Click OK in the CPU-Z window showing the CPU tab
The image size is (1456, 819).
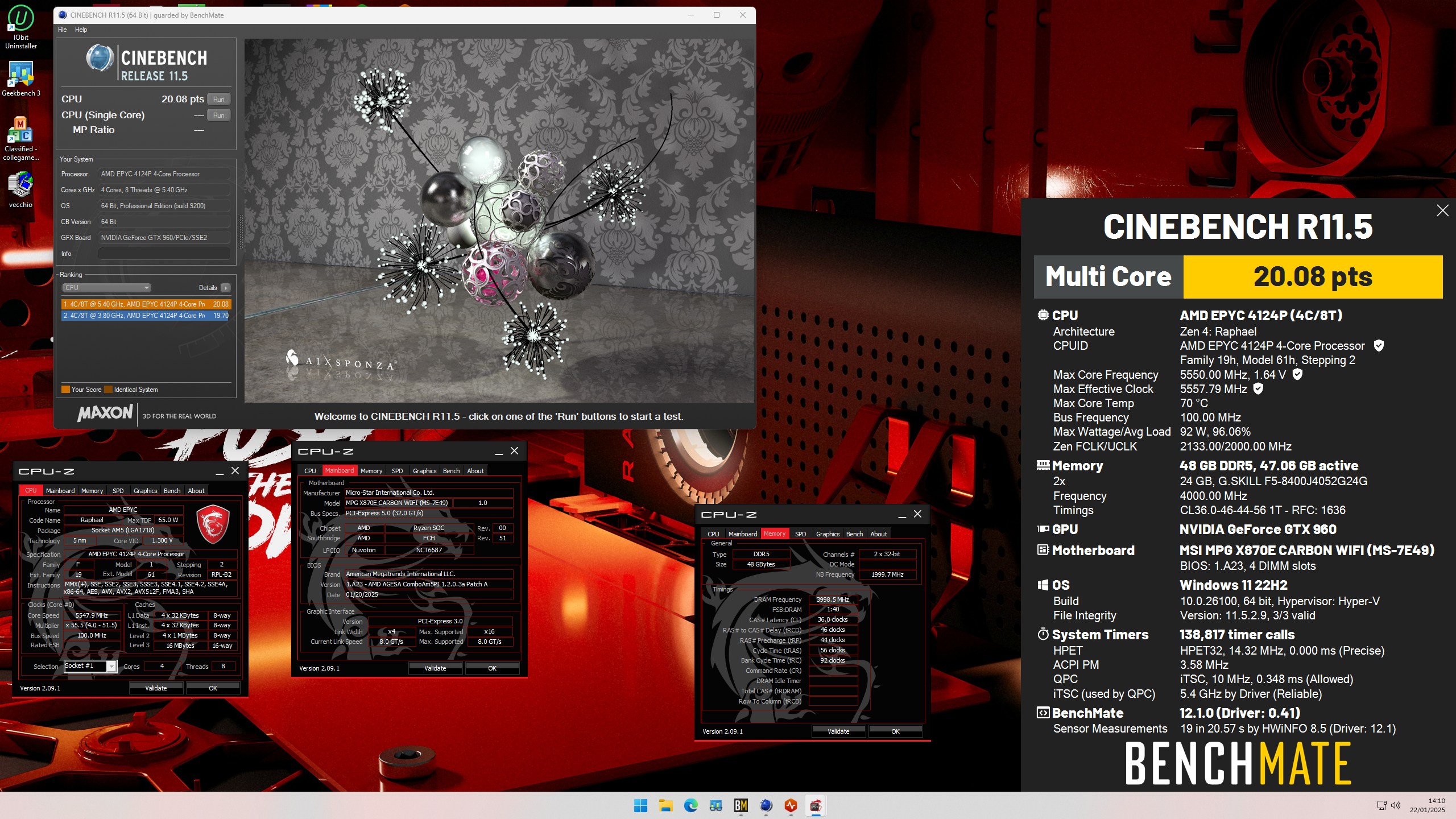(213, 688)
